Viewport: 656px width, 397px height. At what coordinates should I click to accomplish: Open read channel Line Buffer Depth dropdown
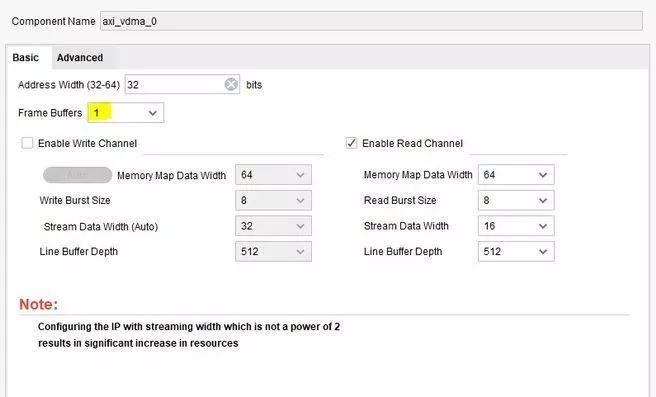pyautogui.click(x=516, y=251)
